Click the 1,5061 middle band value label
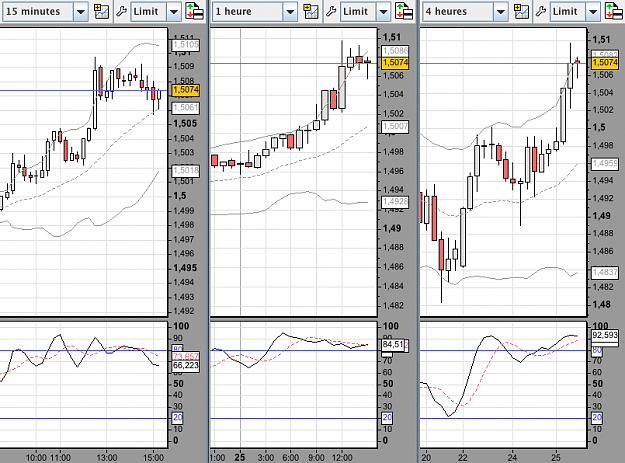This screenshot has width=625, height=463. pos(185,108)
